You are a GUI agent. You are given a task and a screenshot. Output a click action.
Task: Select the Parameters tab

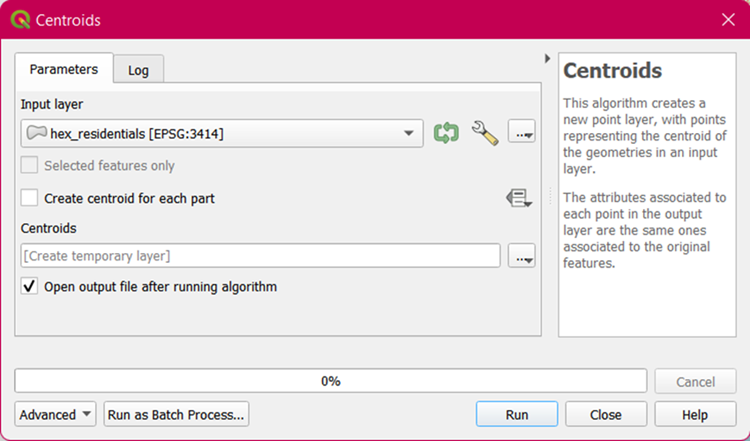coord(64,69)
